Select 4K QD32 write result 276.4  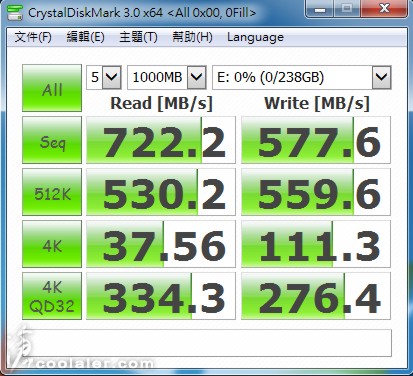pos(316,296)
